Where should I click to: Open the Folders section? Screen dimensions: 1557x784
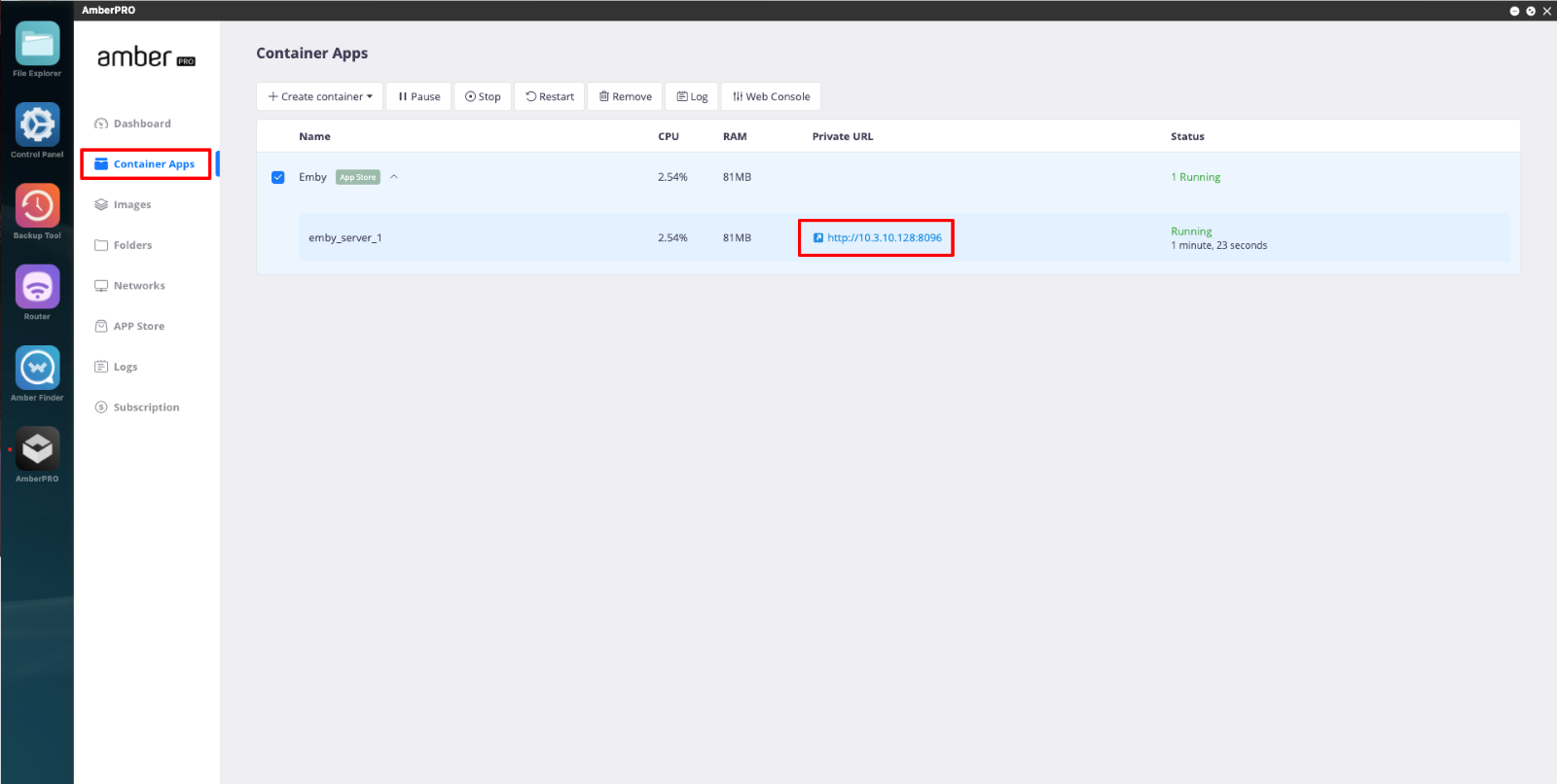click(133, 245)
